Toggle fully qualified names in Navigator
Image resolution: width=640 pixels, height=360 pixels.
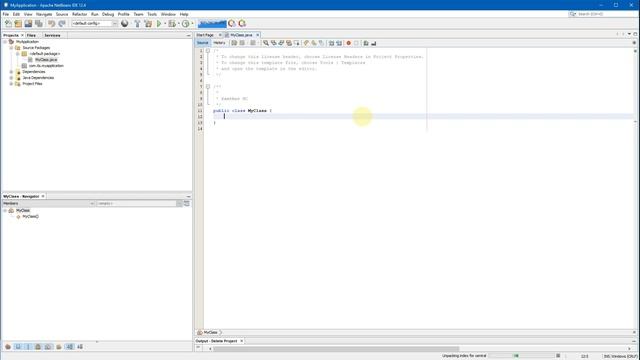[x=59, y=347]
